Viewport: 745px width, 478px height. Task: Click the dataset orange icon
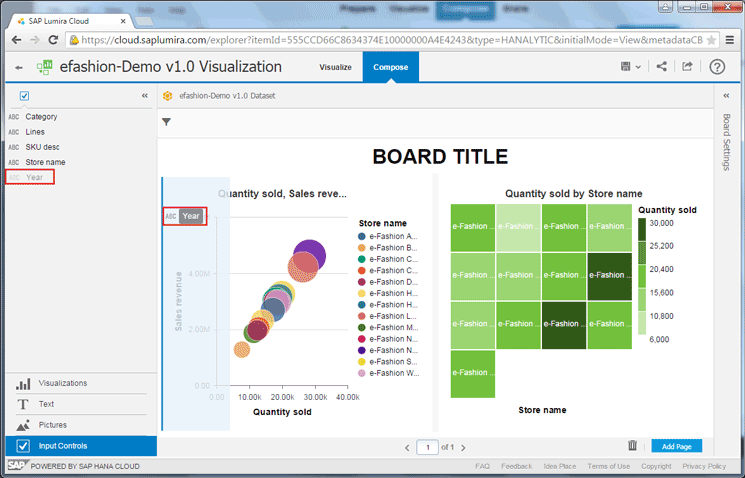[167, 96]
